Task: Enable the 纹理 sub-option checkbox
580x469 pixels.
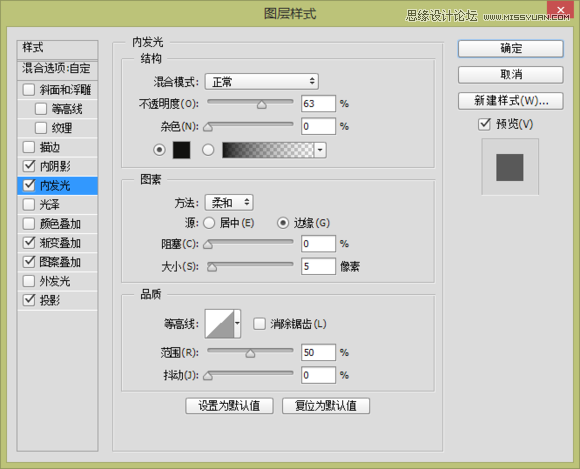Action: 41,128
